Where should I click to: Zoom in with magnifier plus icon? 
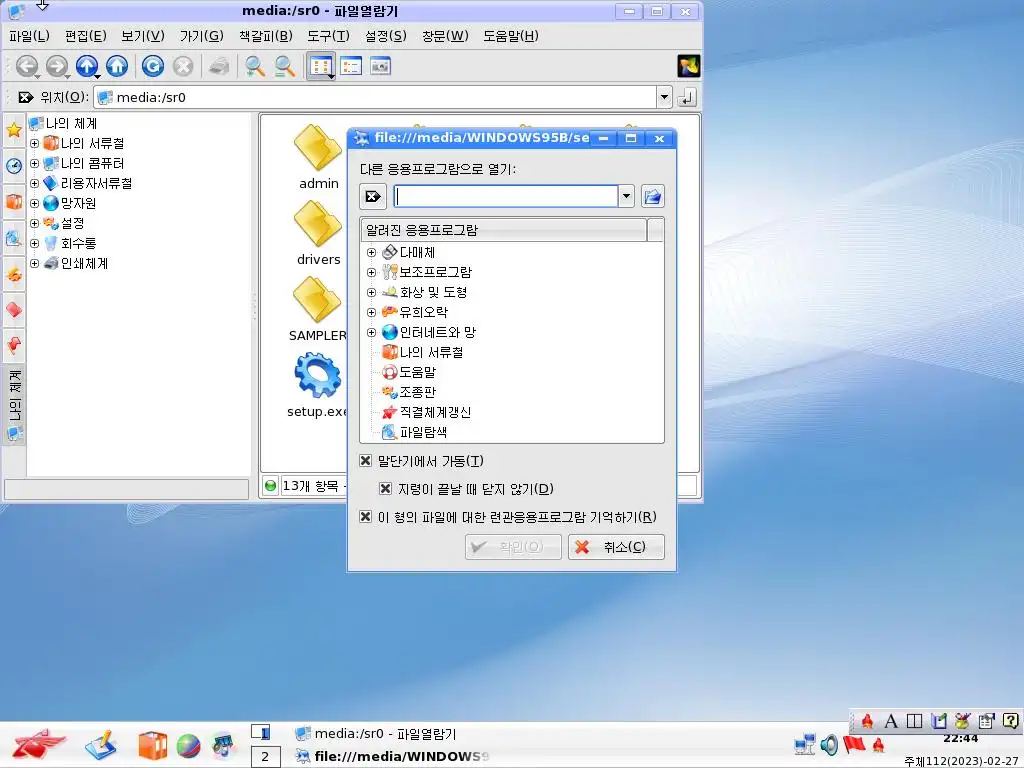click(x=254, y=66)
